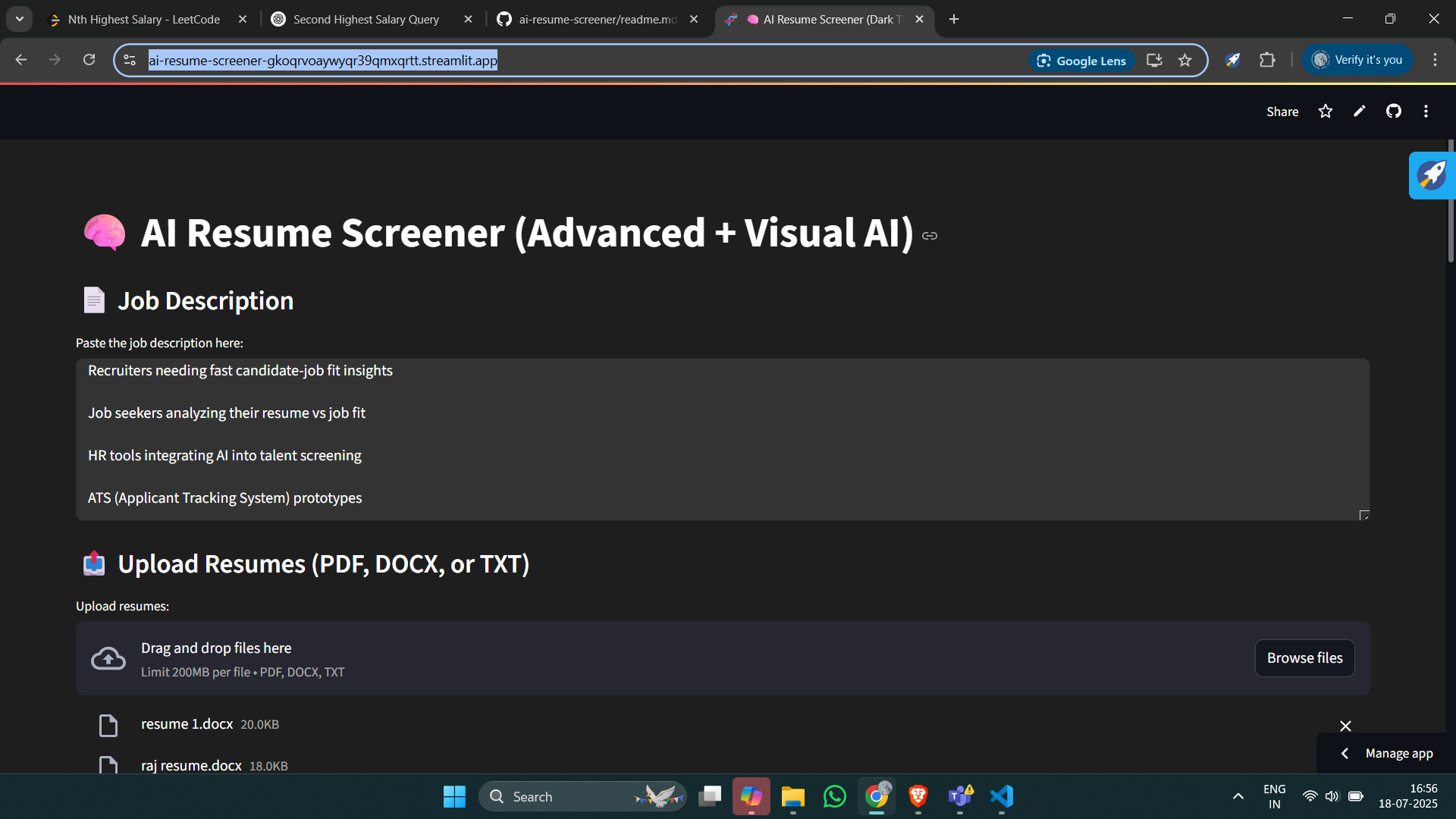Image resolution: width=1456 pixels, height=819 pixels.
Task: Favorite the app with the Streamlit star icon
Action: pyautogui.click(x=1325, y=111)
